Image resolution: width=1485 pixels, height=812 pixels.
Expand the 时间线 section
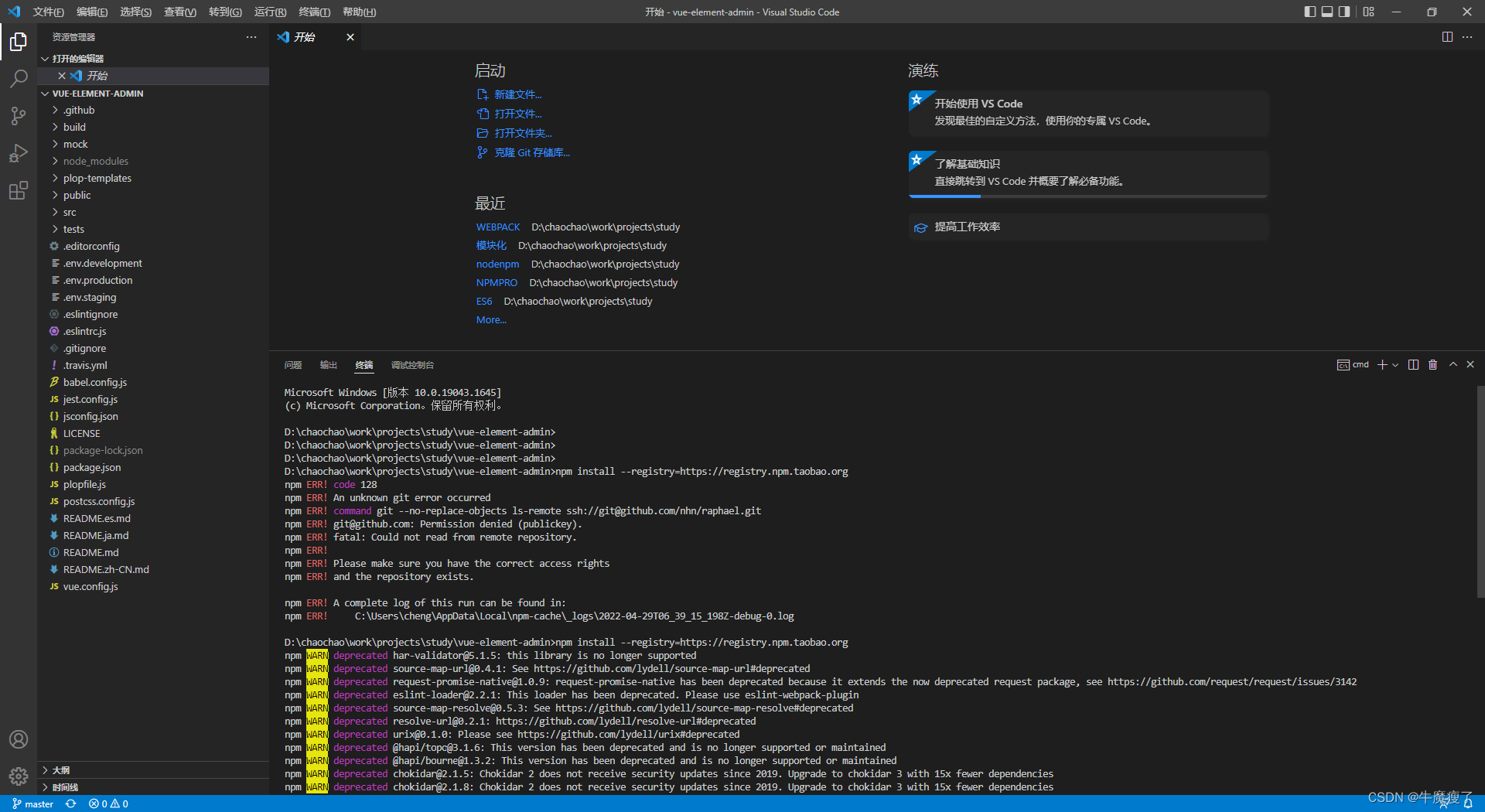[x=153, y=787]
